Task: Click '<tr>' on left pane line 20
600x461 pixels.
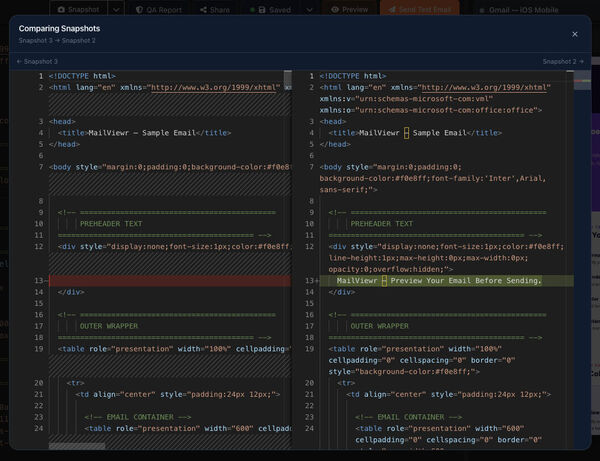Action: [75, 383]
